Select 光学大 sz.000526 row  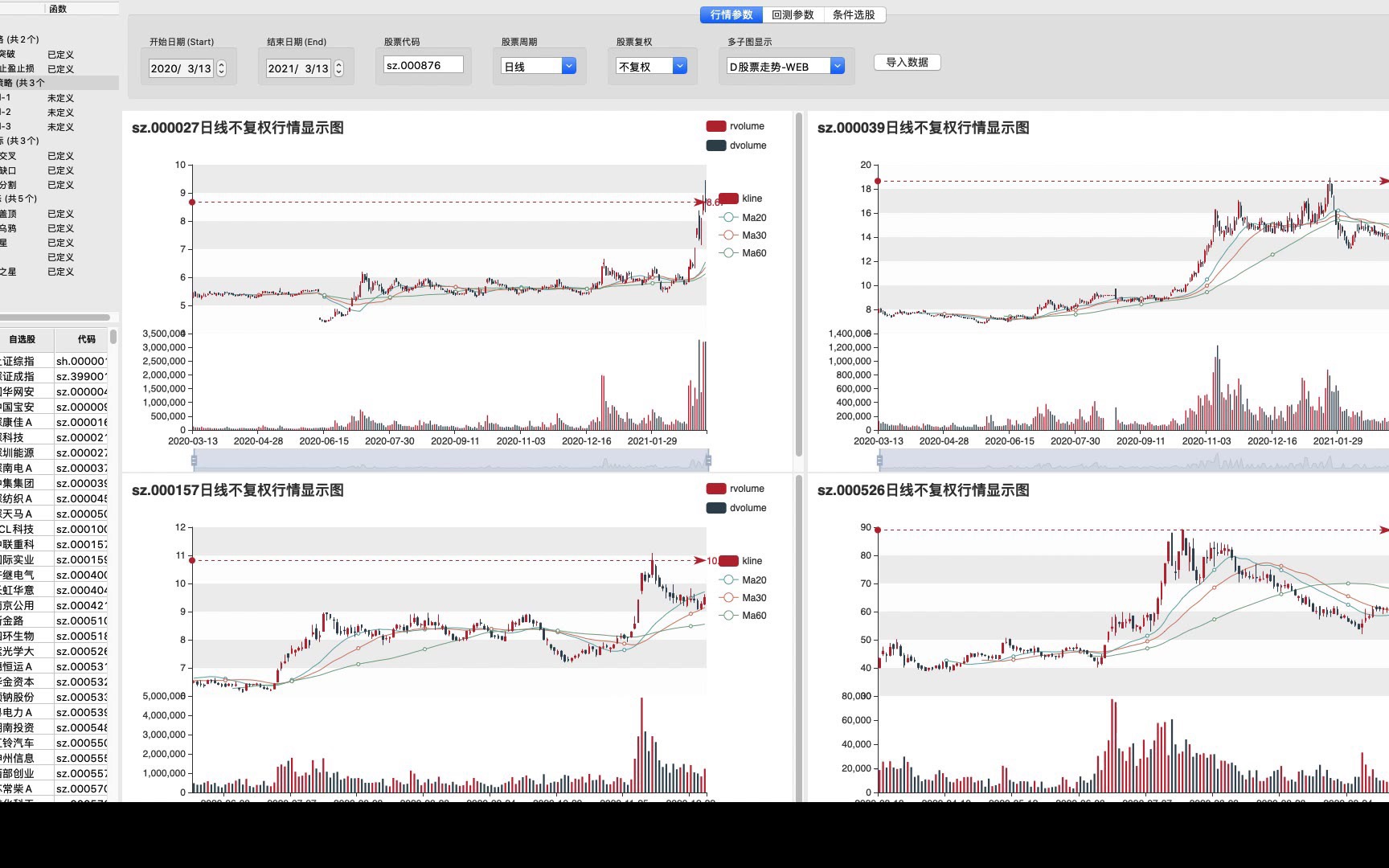pyautogui.click(x=54, y=651)
